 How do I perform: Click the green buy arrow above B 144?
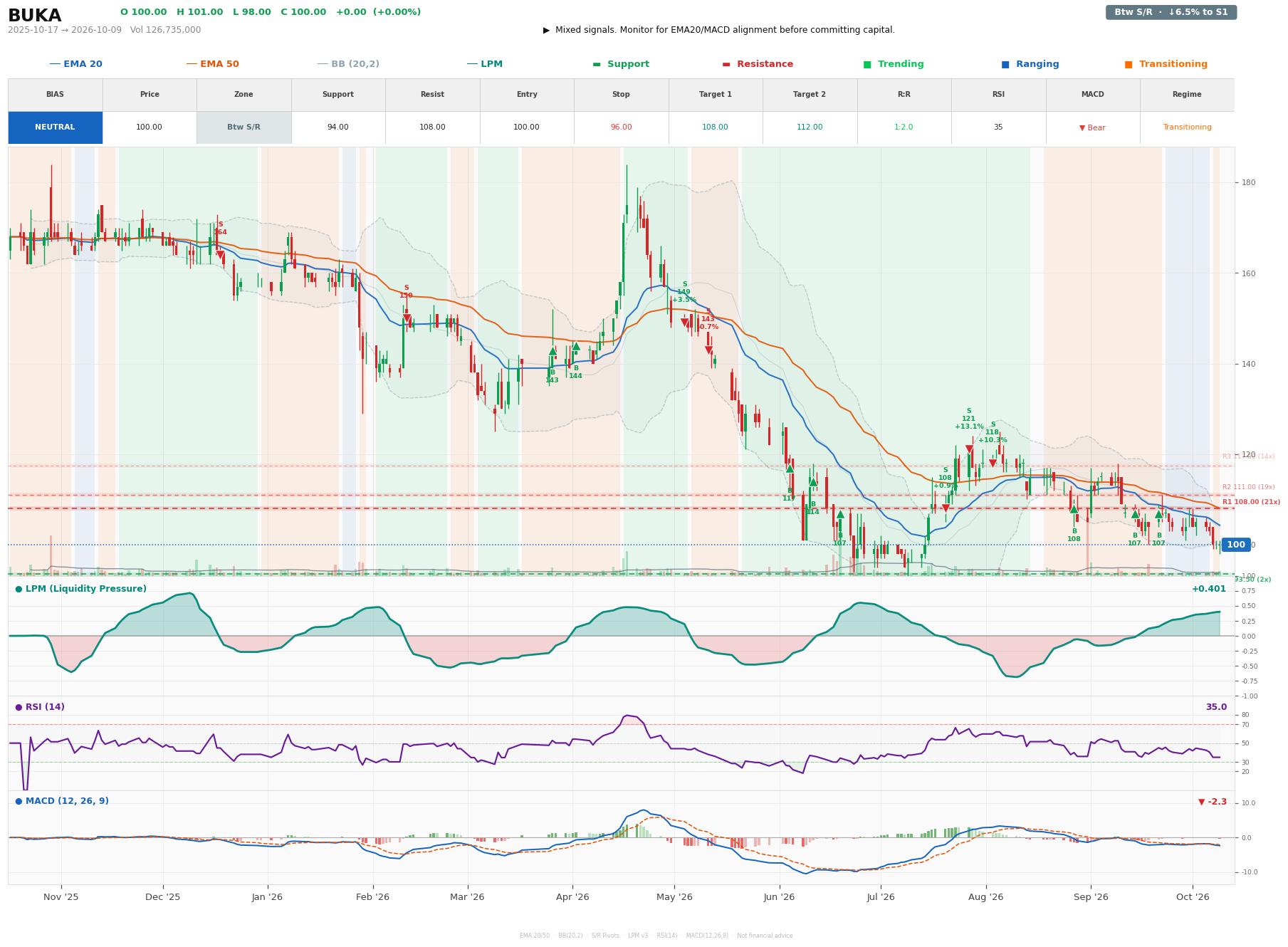click(x=576, y=347)
